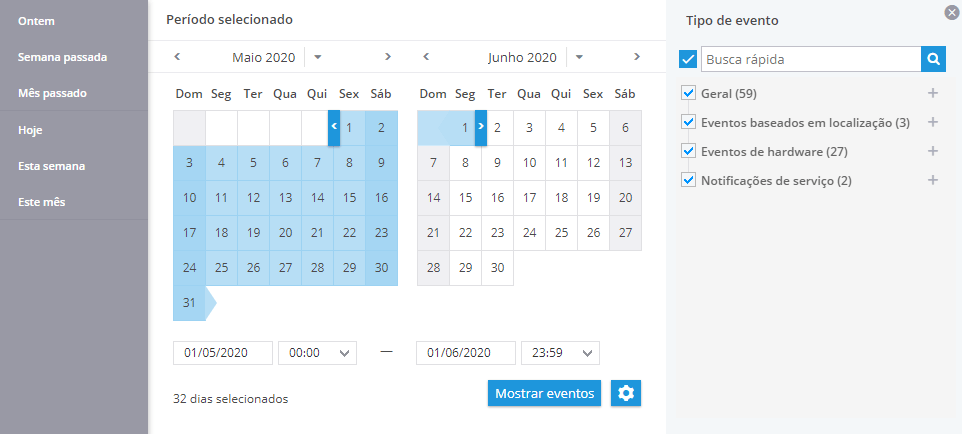Screen dimensions: 962x434
Task: Select Semana passada preset
Action: [x=63, y=57]
